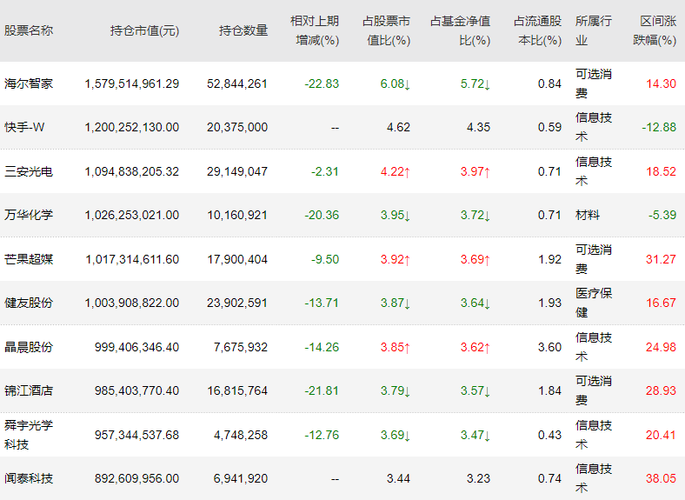Click change value -12.76 for 舜宇光学科技
Screen dimensions: 685x500
(x=322, y=434)
